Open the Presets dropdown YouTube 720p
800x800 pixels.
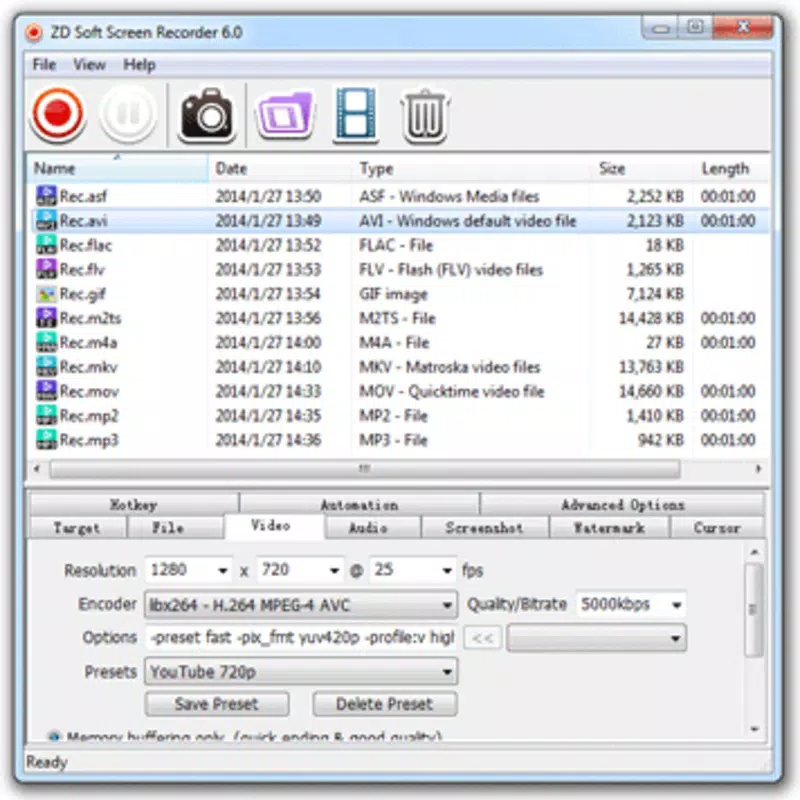pyautogui.click(x=301, y=671)
